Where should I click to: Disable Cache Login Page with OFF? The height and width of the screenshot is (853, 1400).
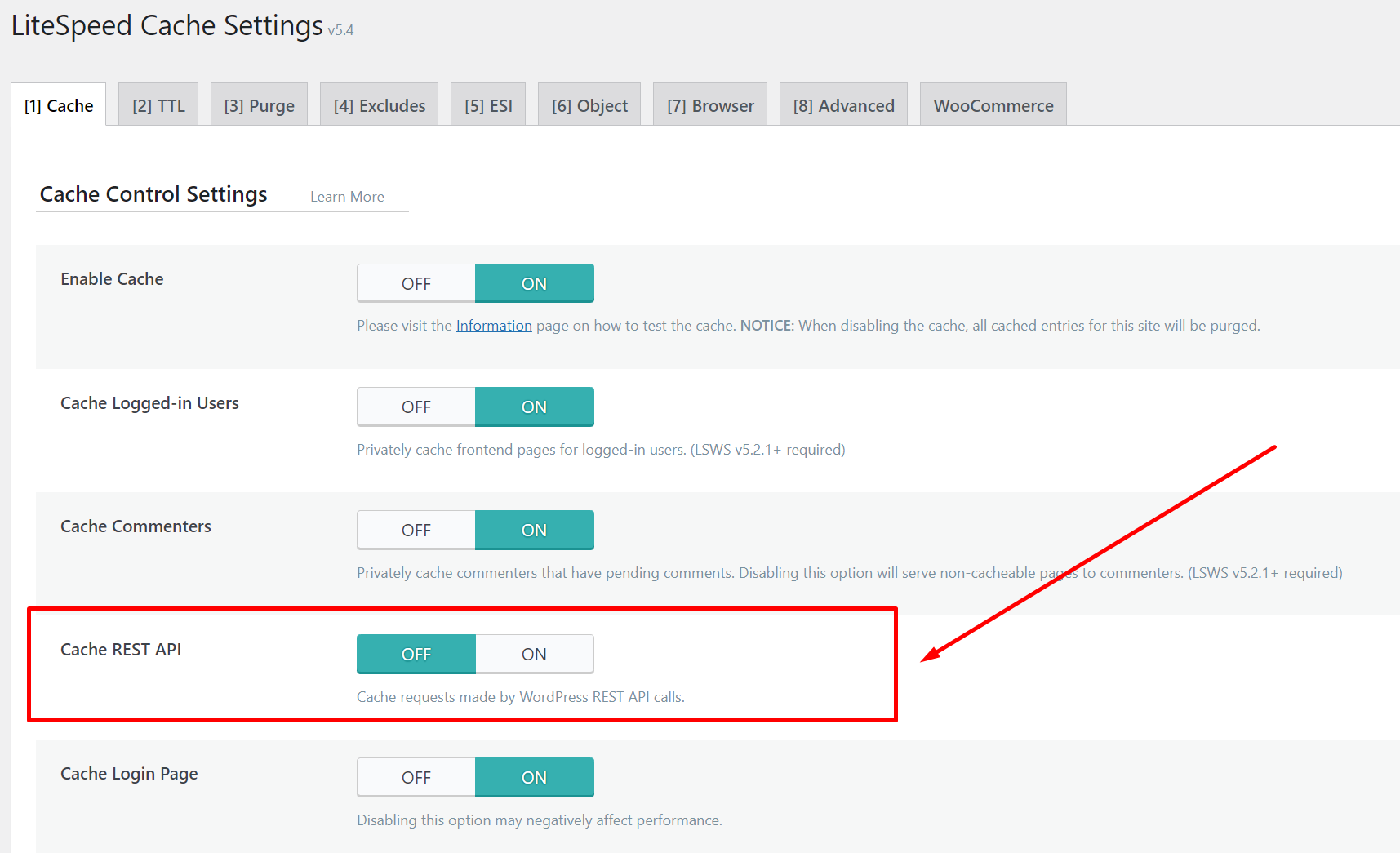pos(416,777)
